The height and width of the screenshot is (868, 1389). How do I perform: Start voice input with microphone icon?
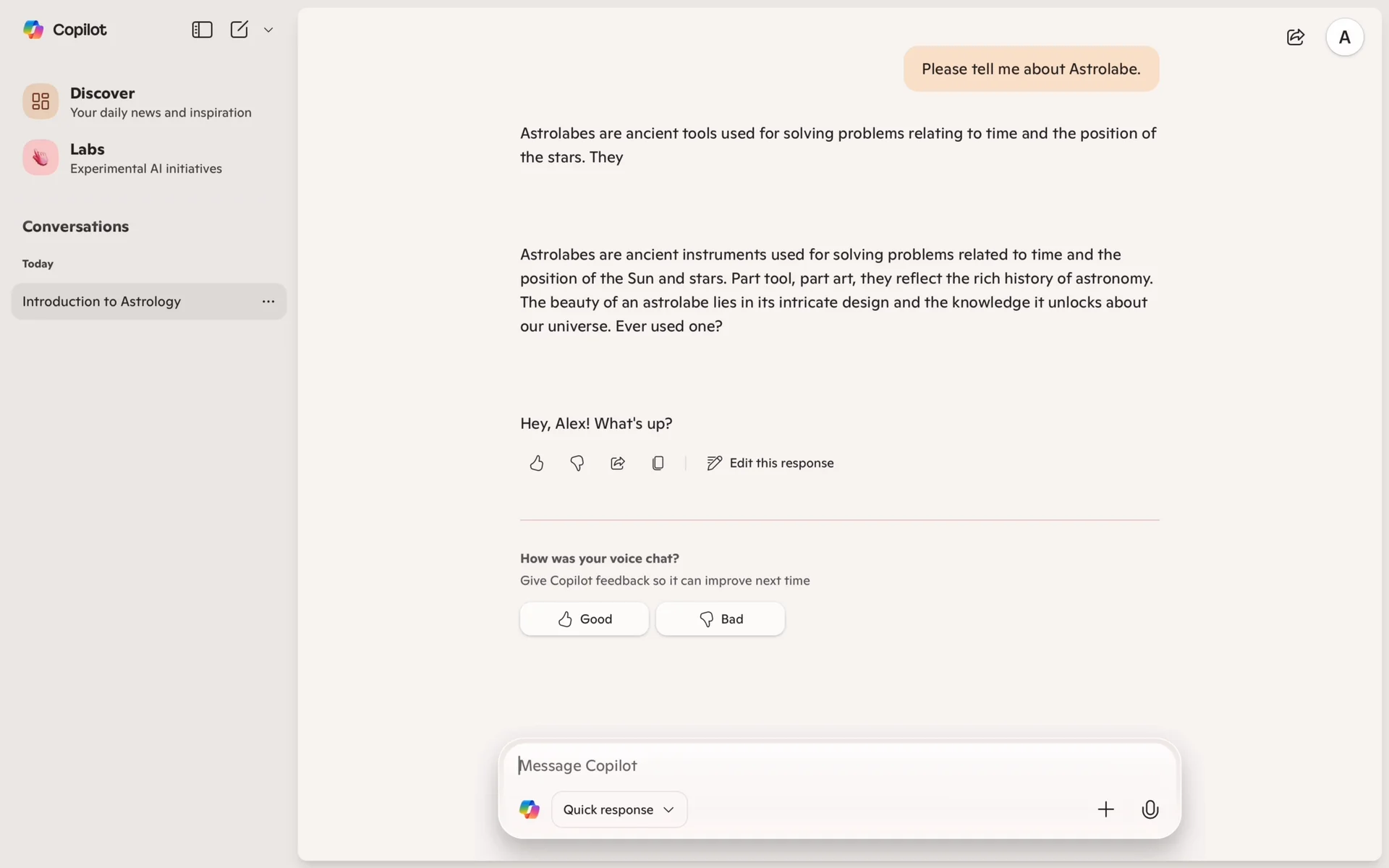[x=1150, y=809]
